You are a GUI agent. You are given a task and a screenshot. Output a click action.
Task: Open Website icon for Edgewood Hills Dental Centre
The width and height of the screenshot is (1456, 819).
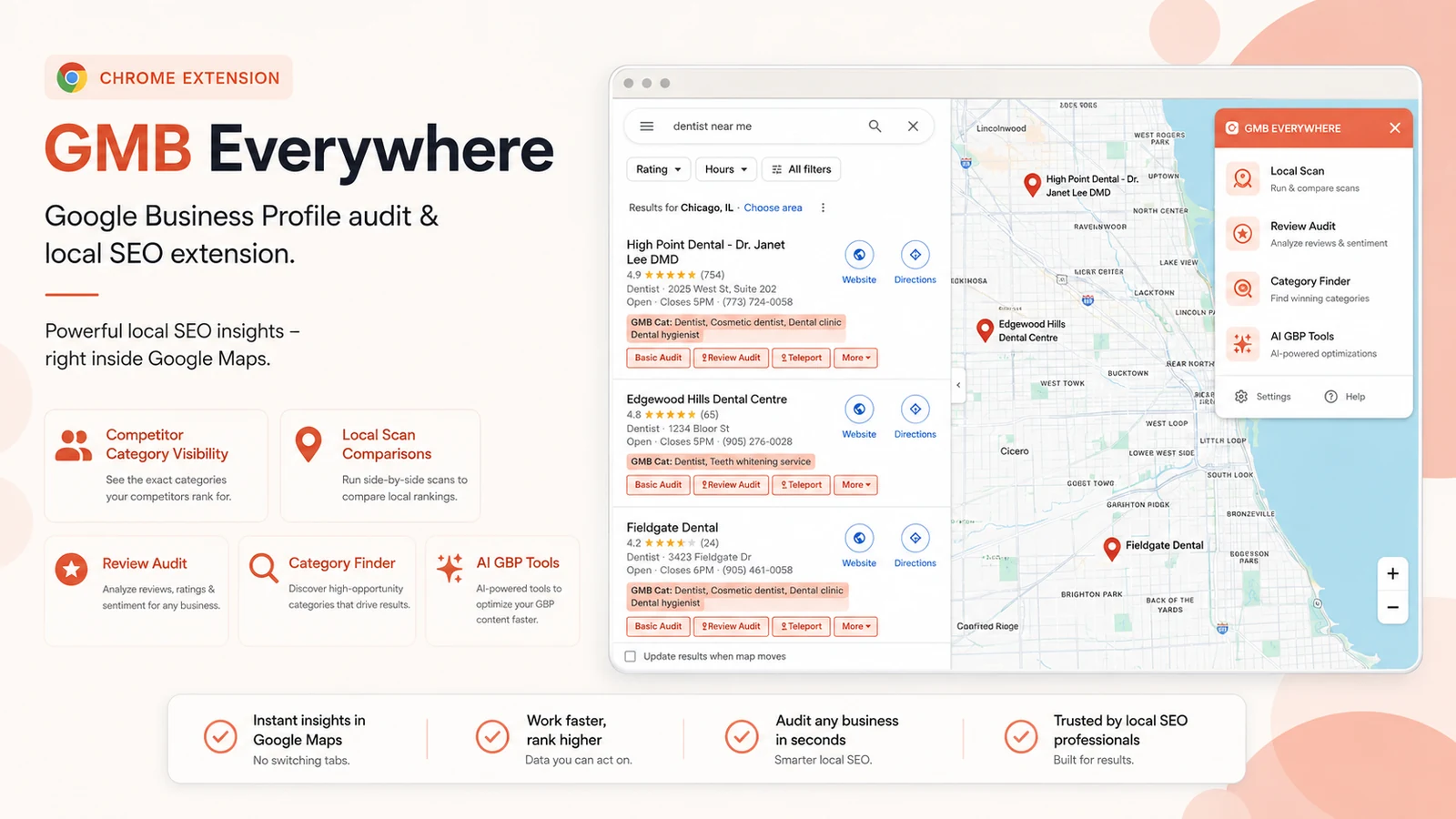[x=859, y=409]
